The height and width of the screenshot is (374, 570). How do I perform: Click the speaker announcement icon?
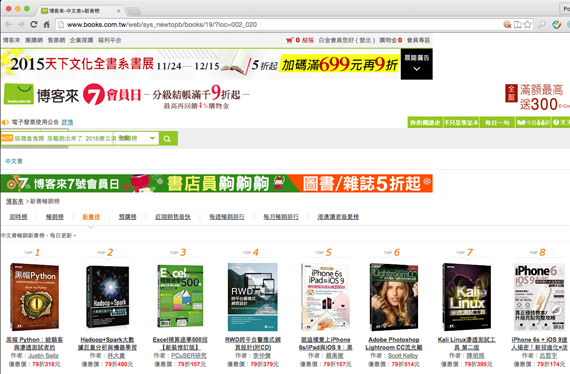pos(5,122)
